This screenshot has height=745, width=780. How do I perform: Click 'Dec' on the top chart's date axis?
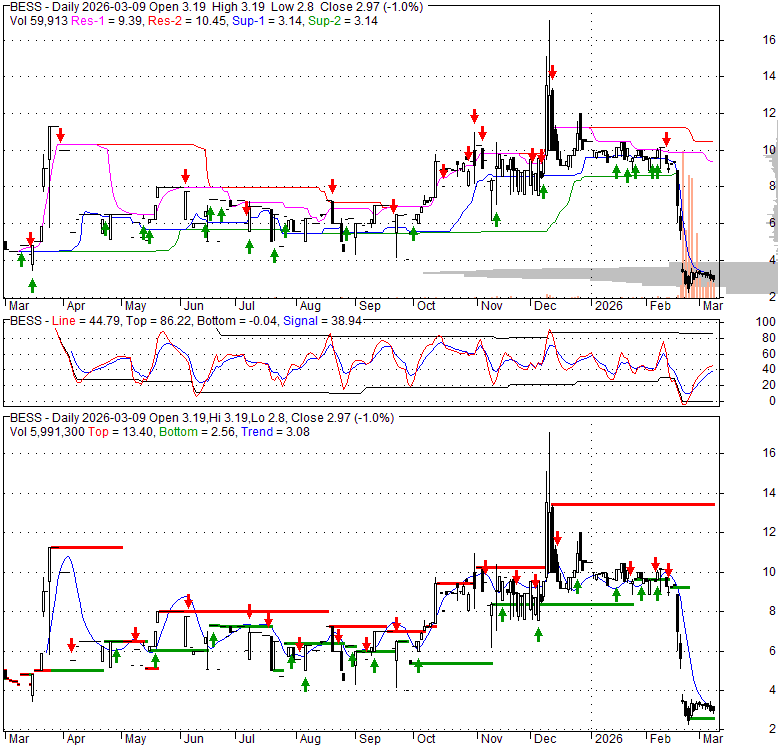click(545, 305)
